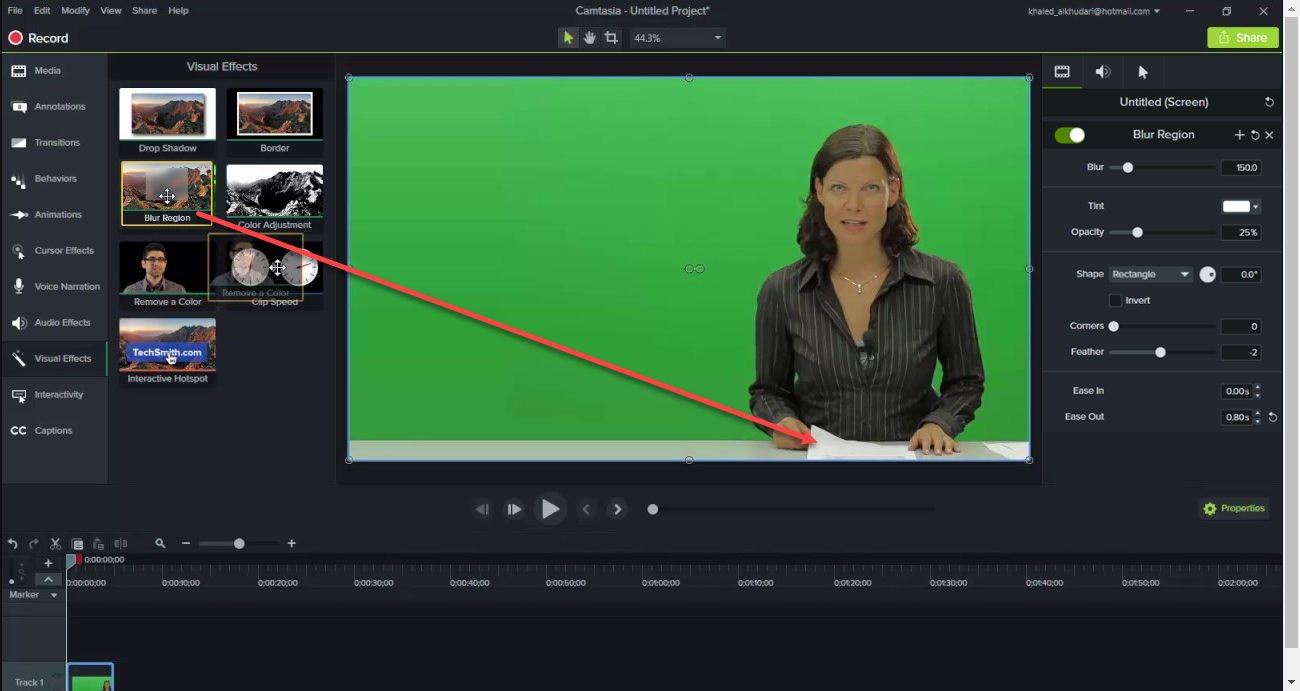Viewport: 1300px width, 691px height.
Task: Decrease the Ease Out value
Action: (x=1257, y=421)
